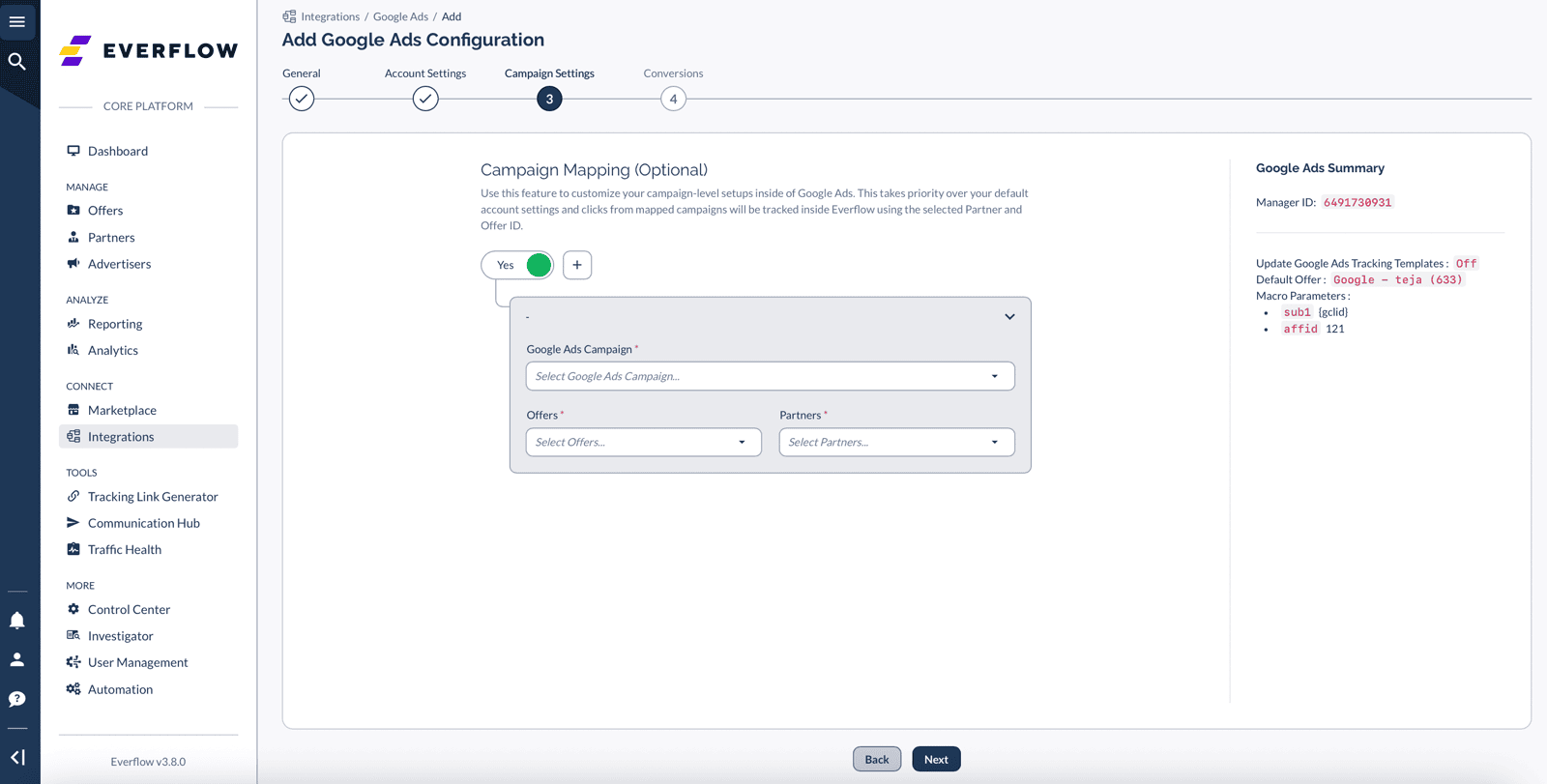Go to the Account Settings step
The height and width of the screenshot is (784, 1547).
tap(425, 99)
